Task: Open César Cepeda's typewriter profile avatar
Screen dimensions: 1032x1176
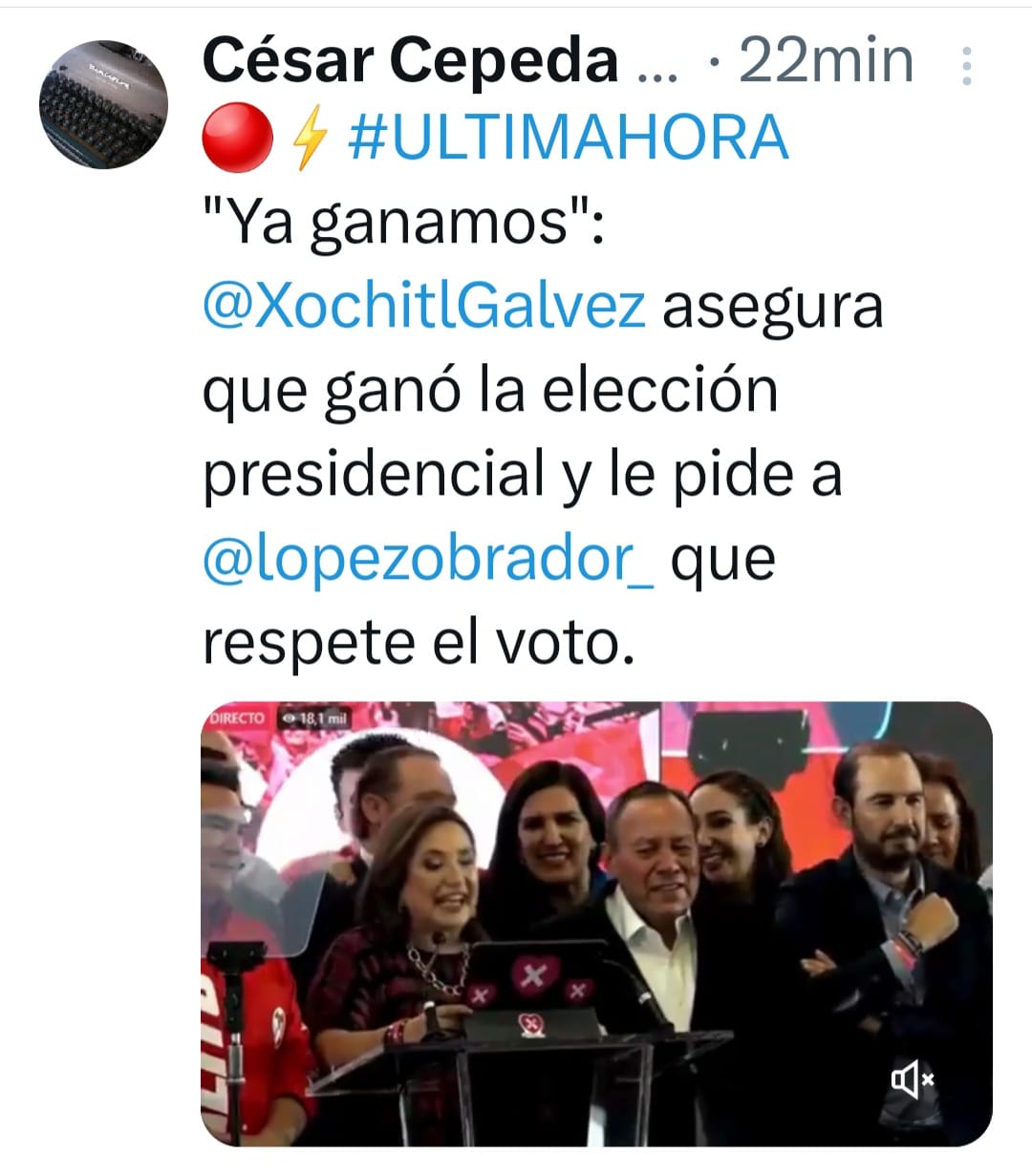Action: 103,104
